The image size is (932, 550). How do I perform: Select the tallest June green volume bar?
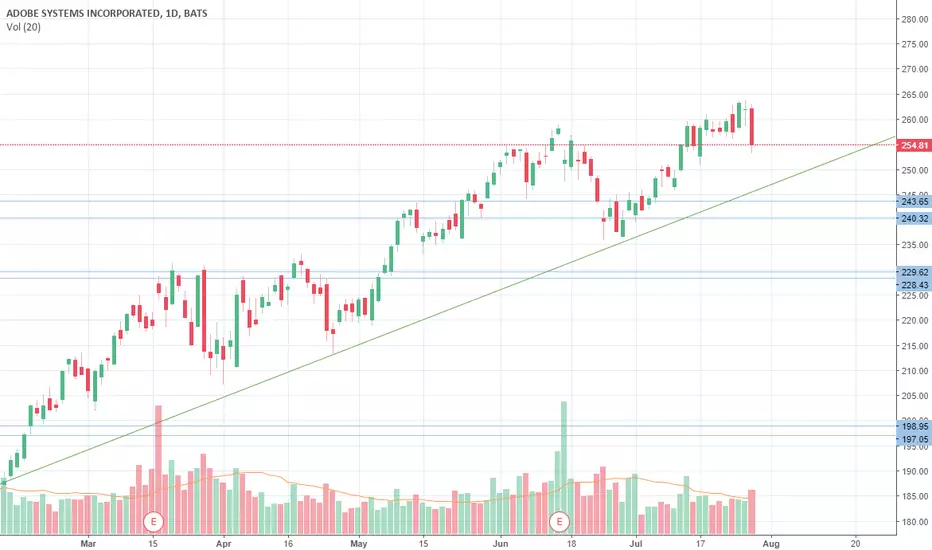tap(563, 467)
